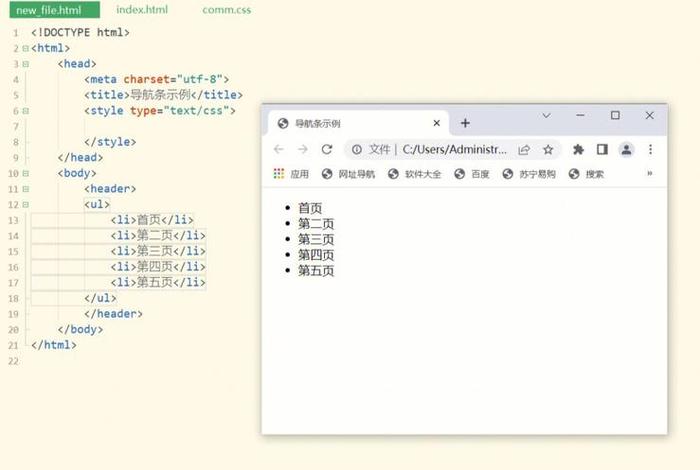The height and width of the screenshot is (470, 700).
Task: Click the 首页 list item in page
Action: click(x=310, y=208)
